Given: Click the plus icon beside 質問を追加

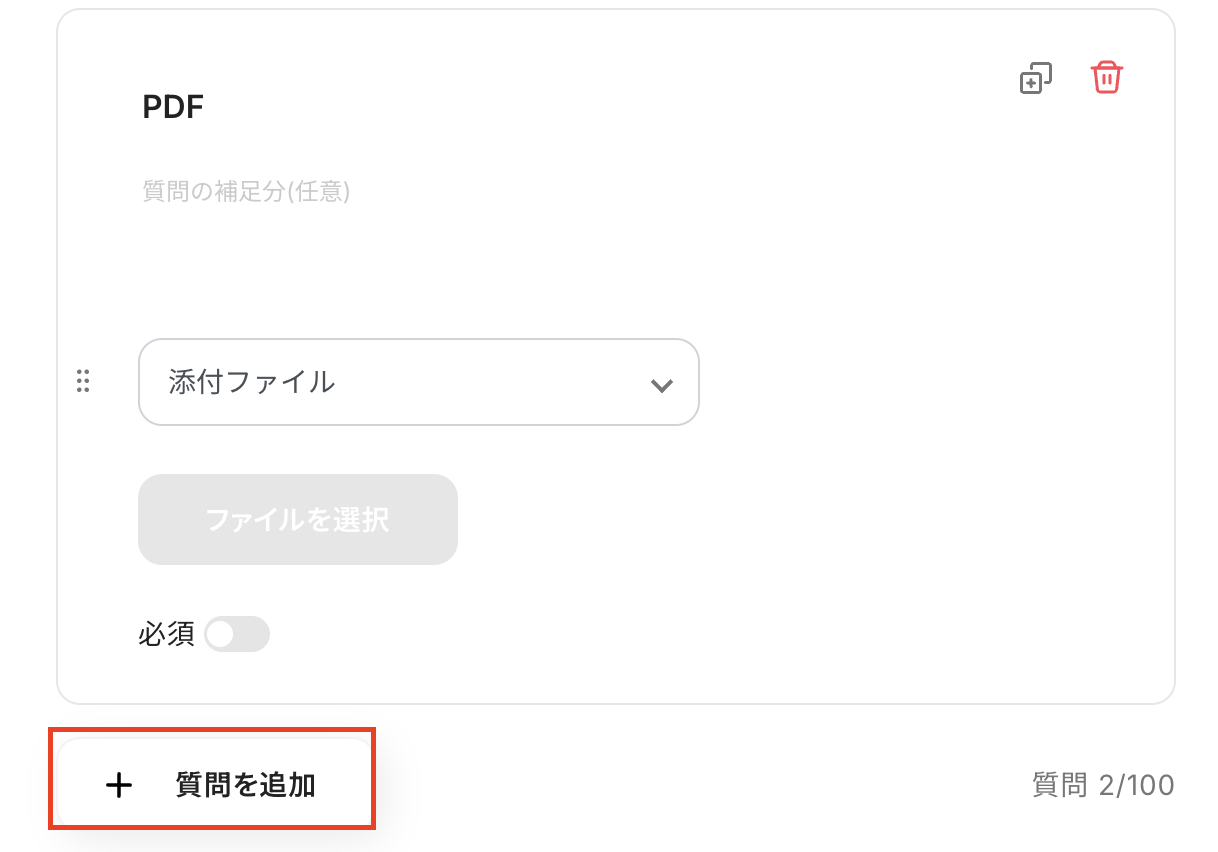Looking at the screenshot, I should pos(119,785).
